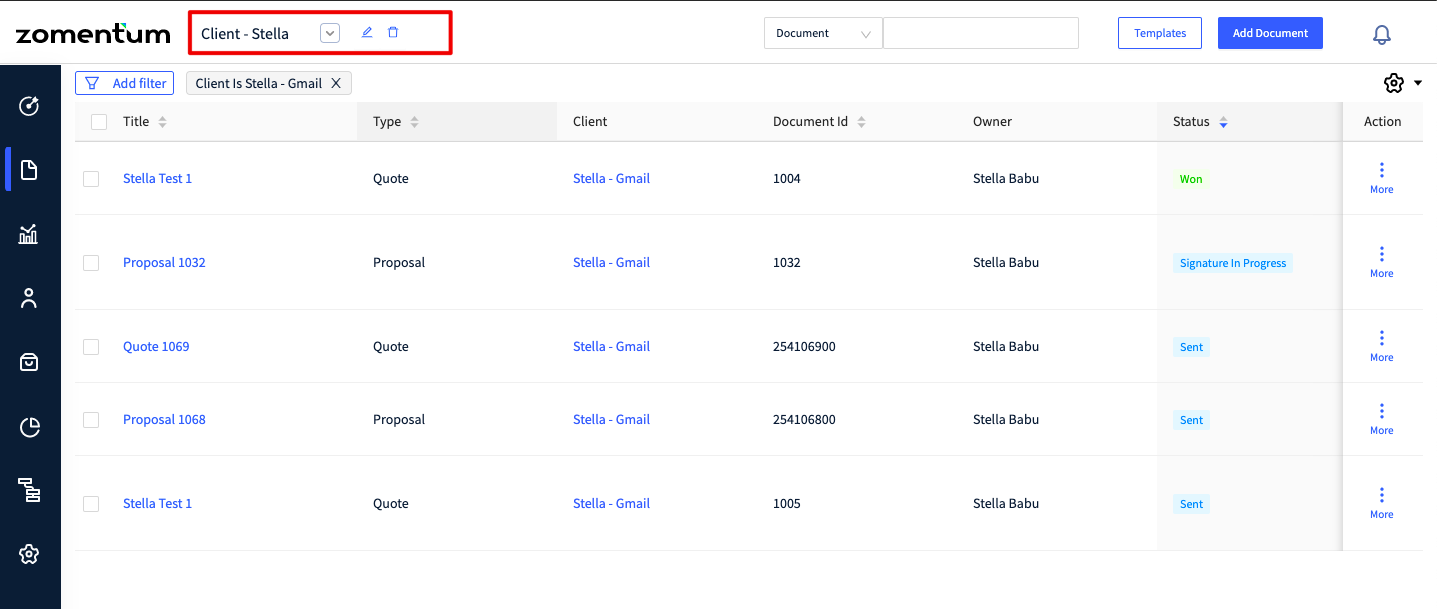Open More actions for Stella Test 1, ID 1005

tap(1382, 503)
